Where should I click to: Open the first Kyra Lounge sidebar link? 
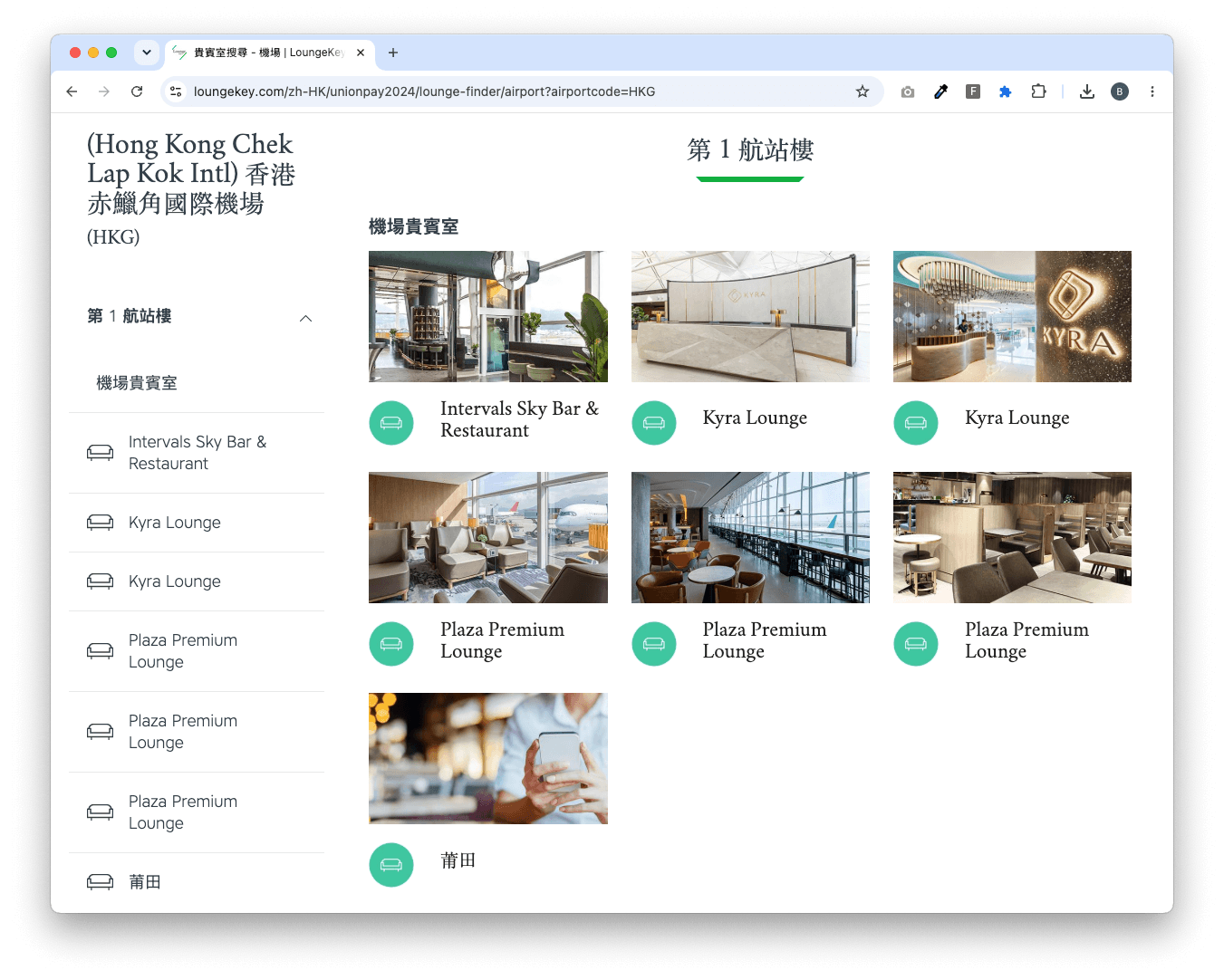pyautogui.click(x=175, y=523)
